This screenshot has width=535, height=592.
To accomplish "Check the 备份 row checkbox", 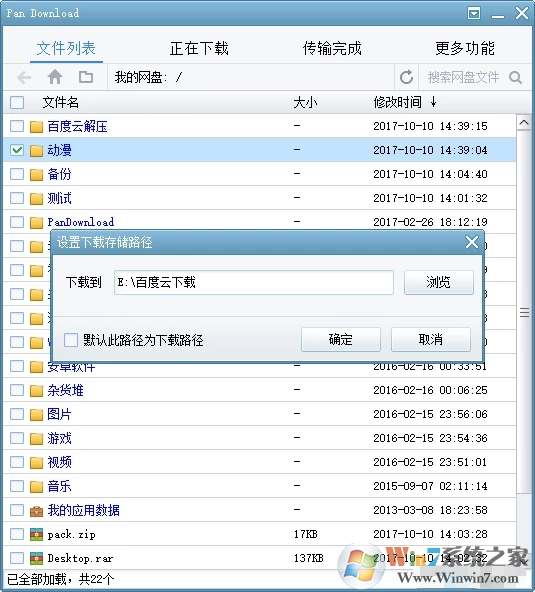I will point(17,174).
